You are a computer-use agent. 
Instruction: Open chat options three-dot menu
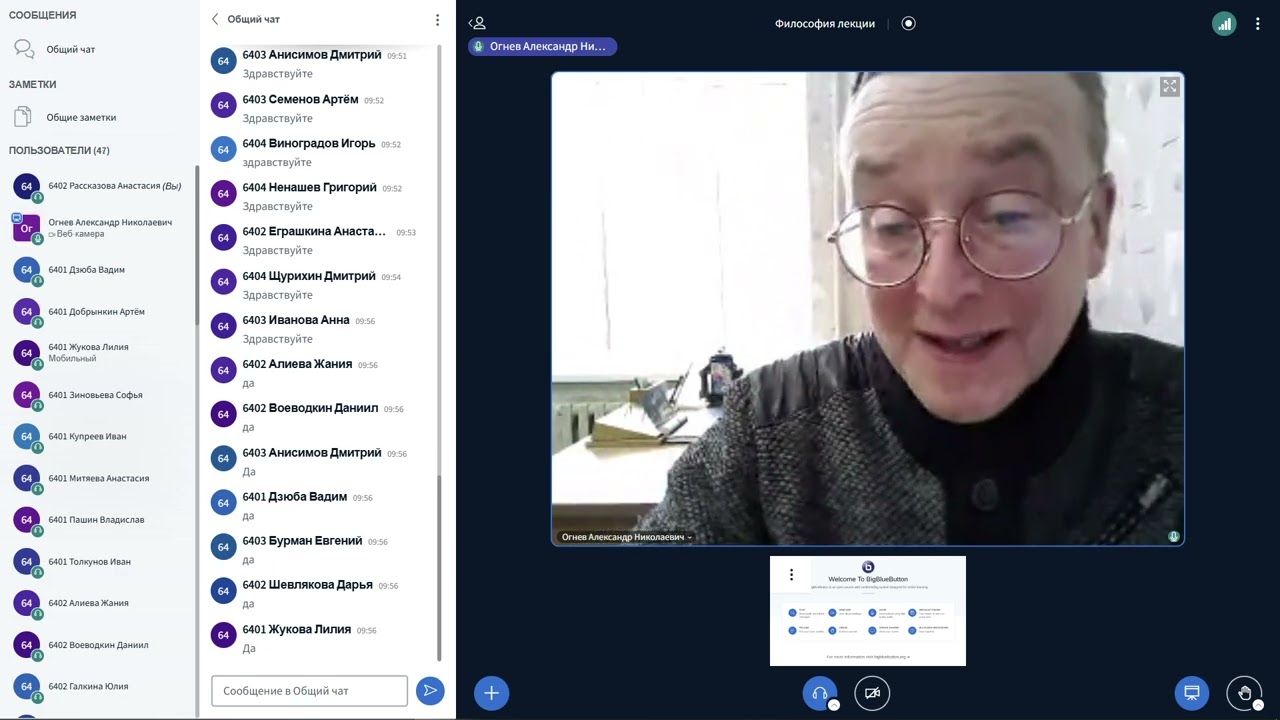(437, 20)
